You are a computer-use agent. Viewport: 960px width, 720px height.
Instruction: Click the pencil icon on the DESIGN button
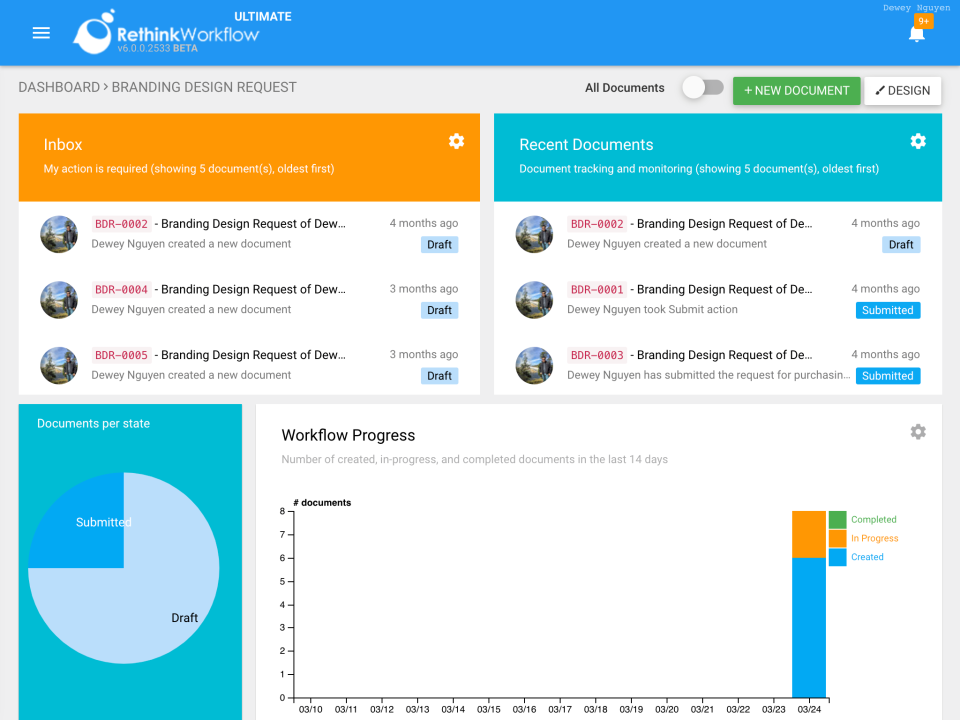coord(881,90)
